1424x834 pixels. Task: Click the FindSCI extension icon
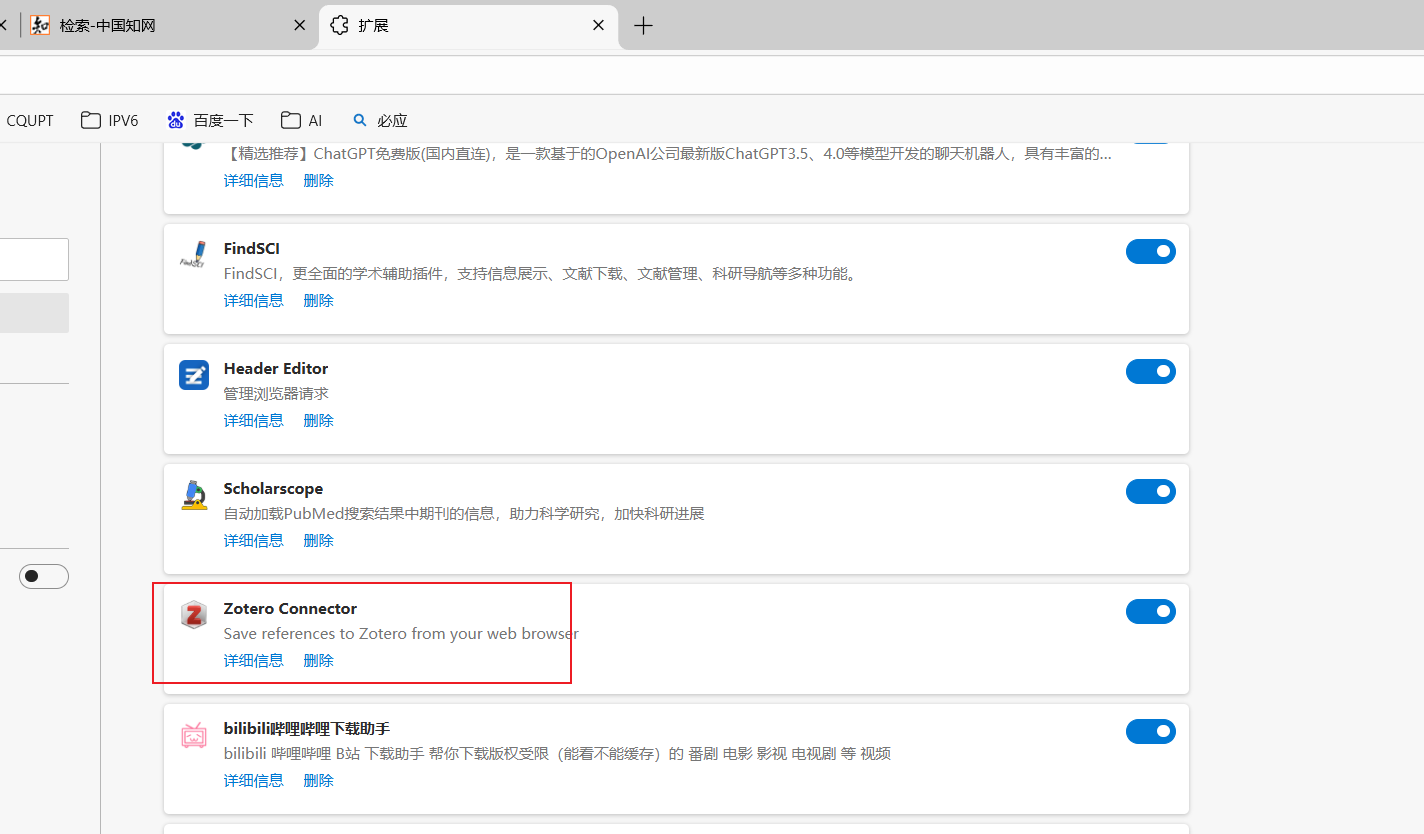click(x=193, y=254)
